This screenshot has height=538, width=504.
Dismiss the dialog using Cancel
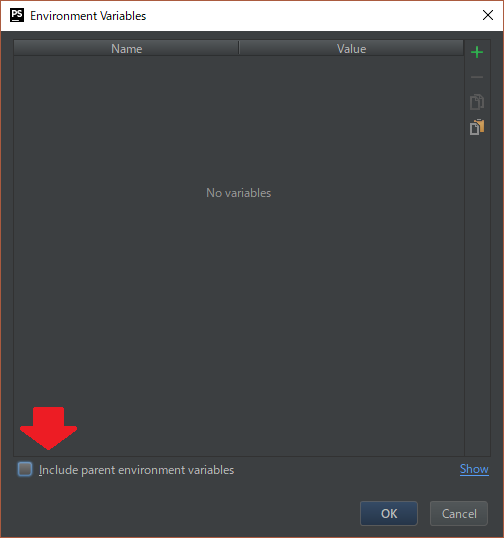tap(459, 514)
